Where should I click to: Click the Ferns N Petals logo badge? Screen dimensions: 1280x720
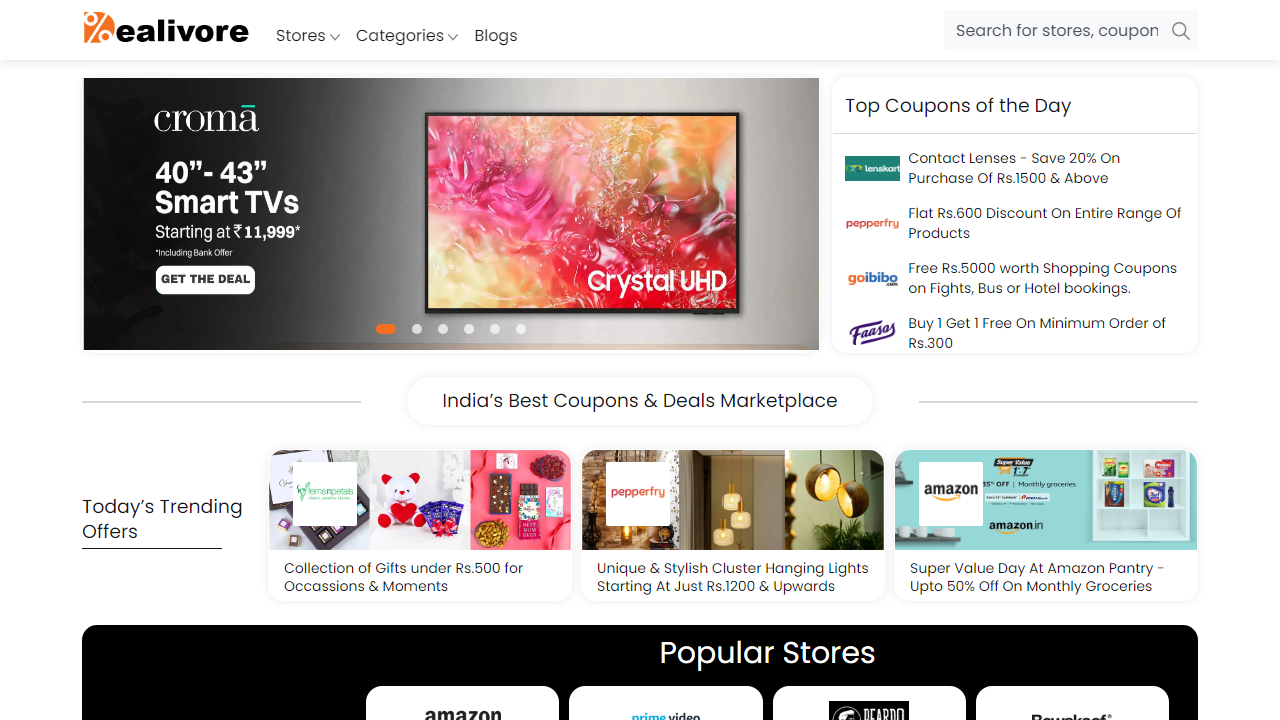pos(325,494)
